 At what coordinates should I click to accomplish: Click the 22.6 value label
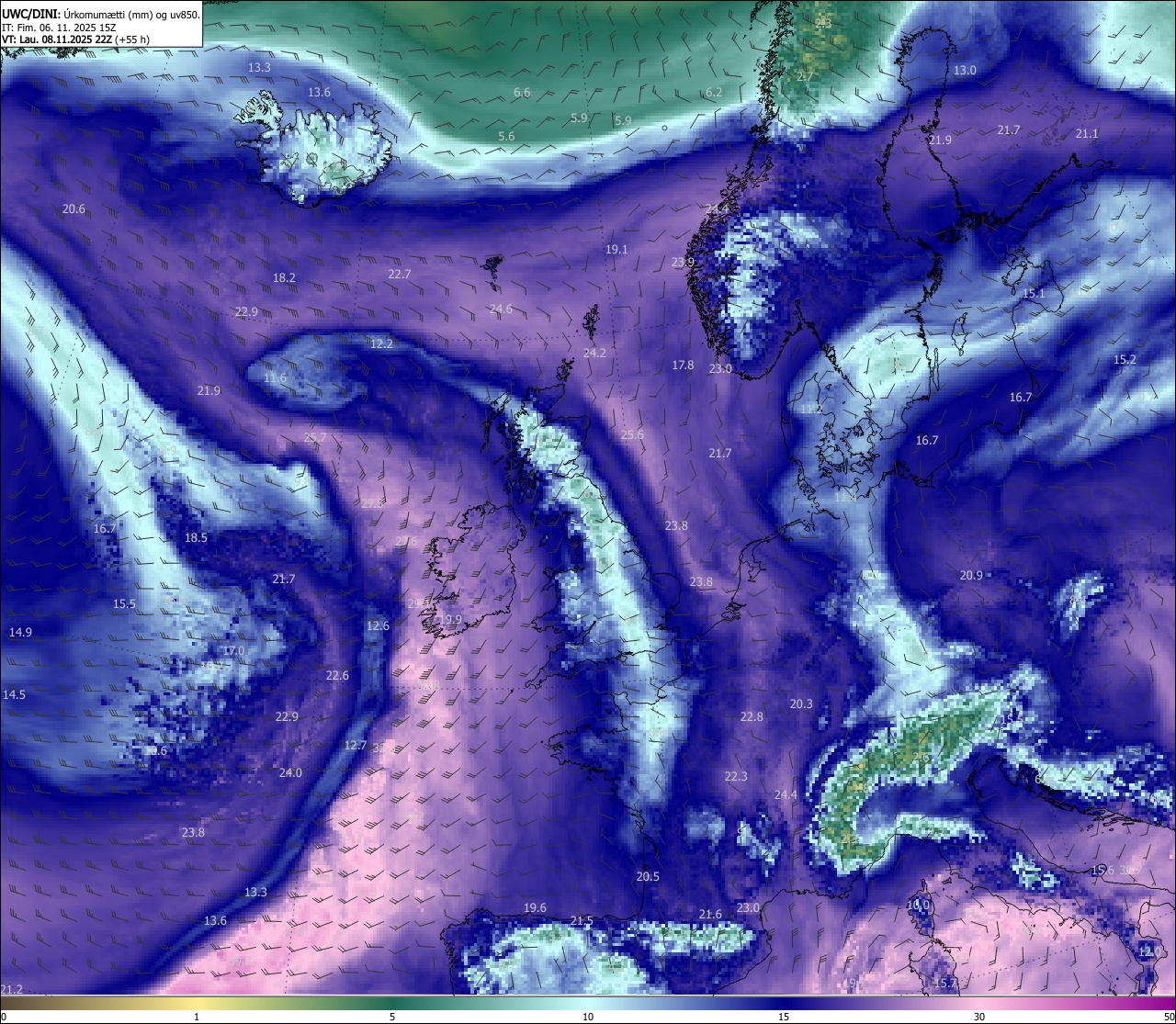[337, 676]
